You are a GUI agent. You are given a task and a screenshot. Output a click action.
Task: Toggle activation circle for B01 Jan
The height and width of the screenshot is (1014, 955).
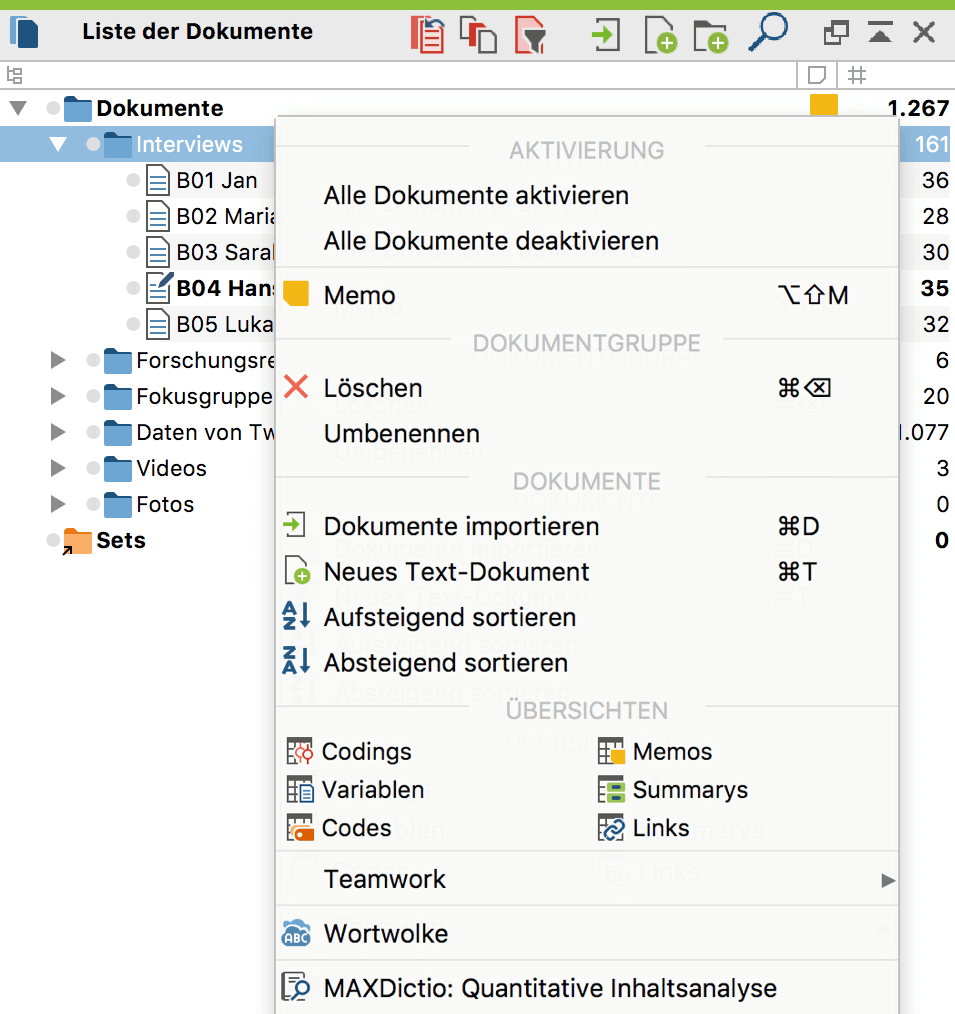pyautogui.click(x=133, y=181)
